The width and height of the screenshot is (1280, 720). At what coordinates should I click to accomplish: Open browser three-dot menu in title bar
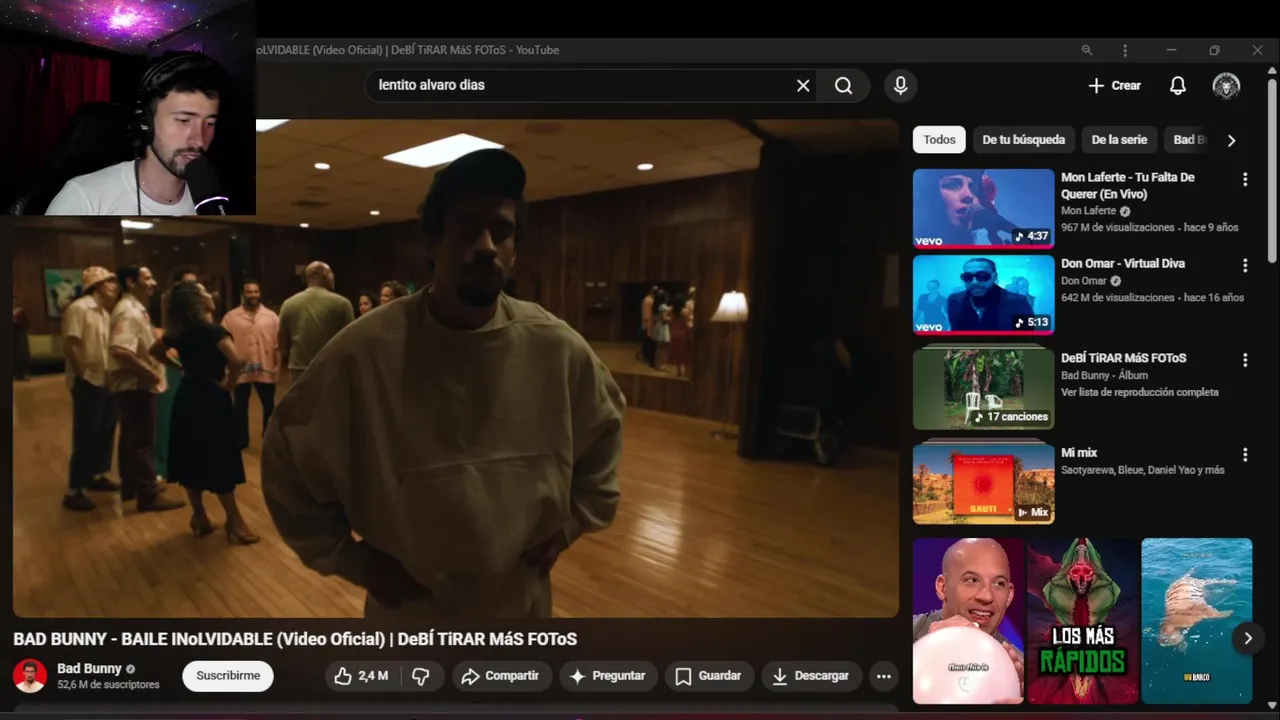click(1125, 50)
